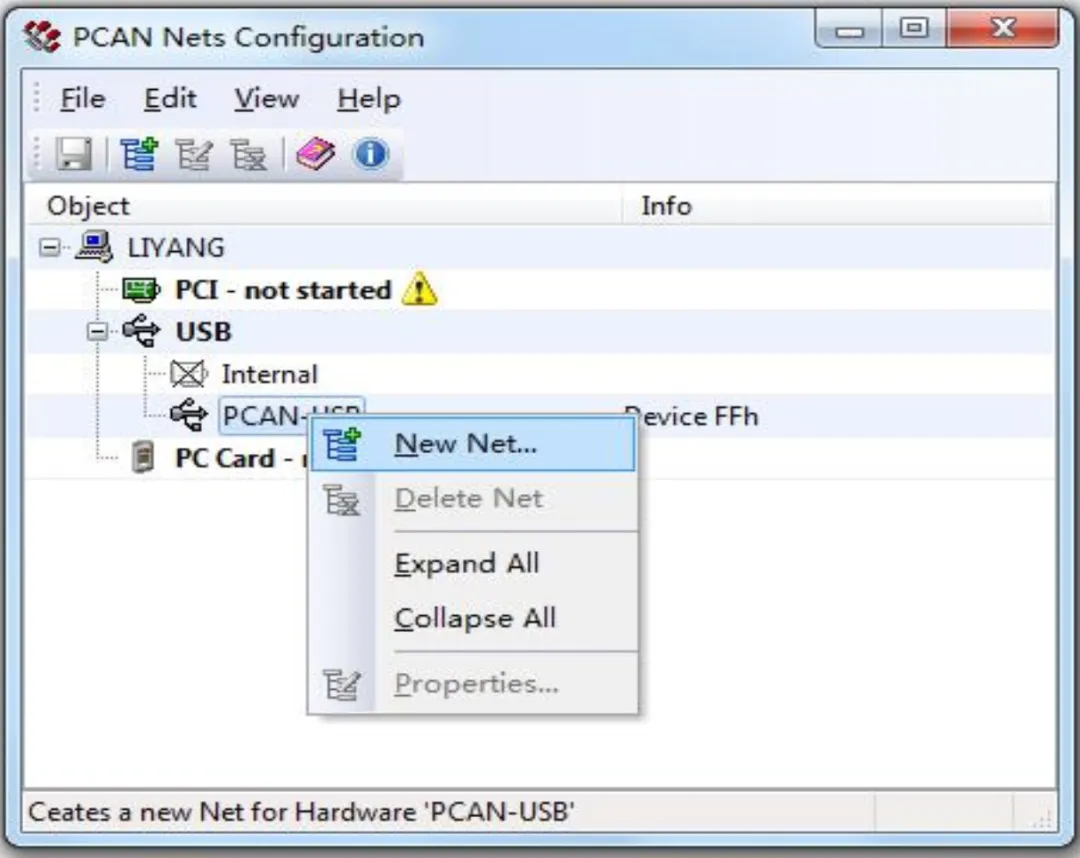The width and height of the screenshot is (1080, 858).
Task: Click the USB group icon
Action: [141, 331]
